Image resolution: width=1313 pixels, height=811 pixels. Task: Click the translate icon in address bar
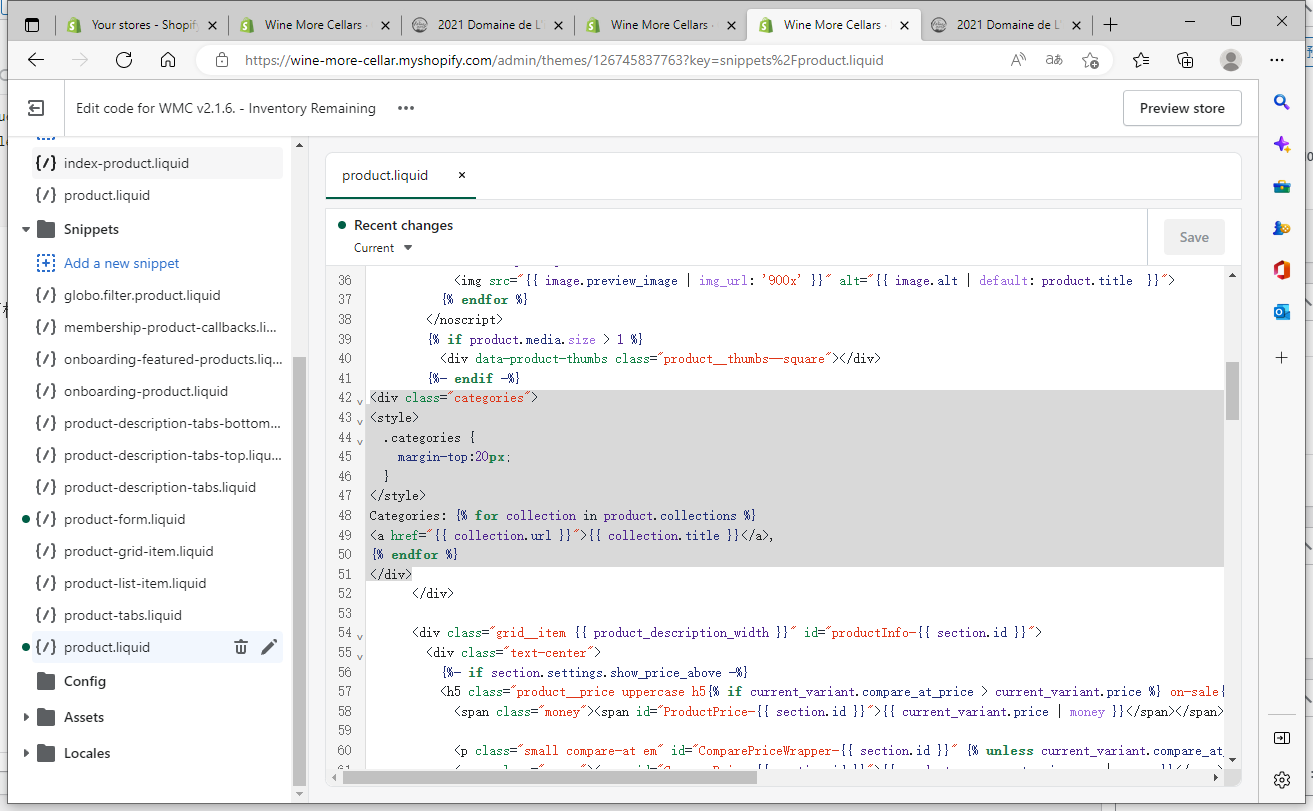point(1054,60)
